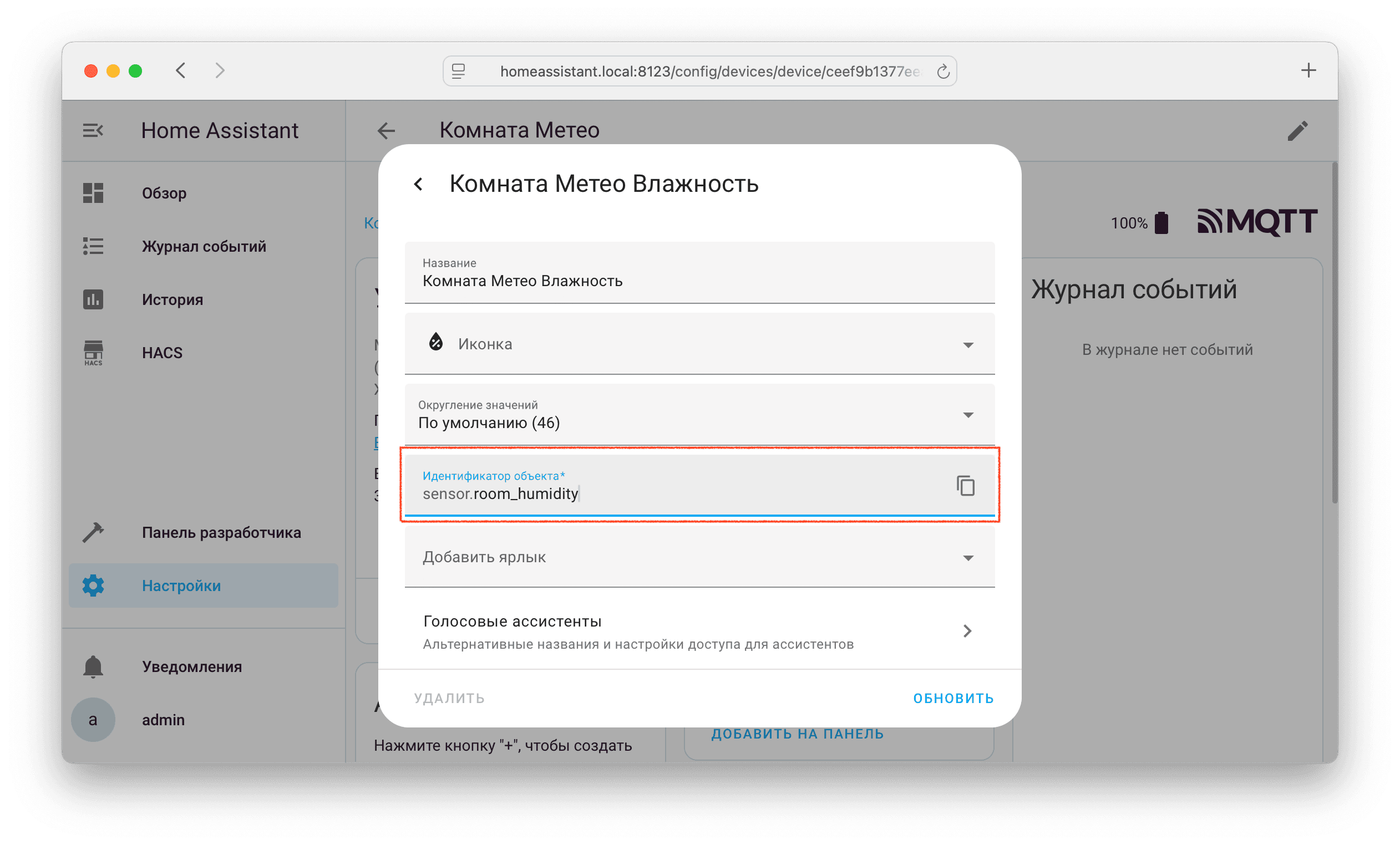Expand the Иконка picker dropdown

click(x=968, y=345)
